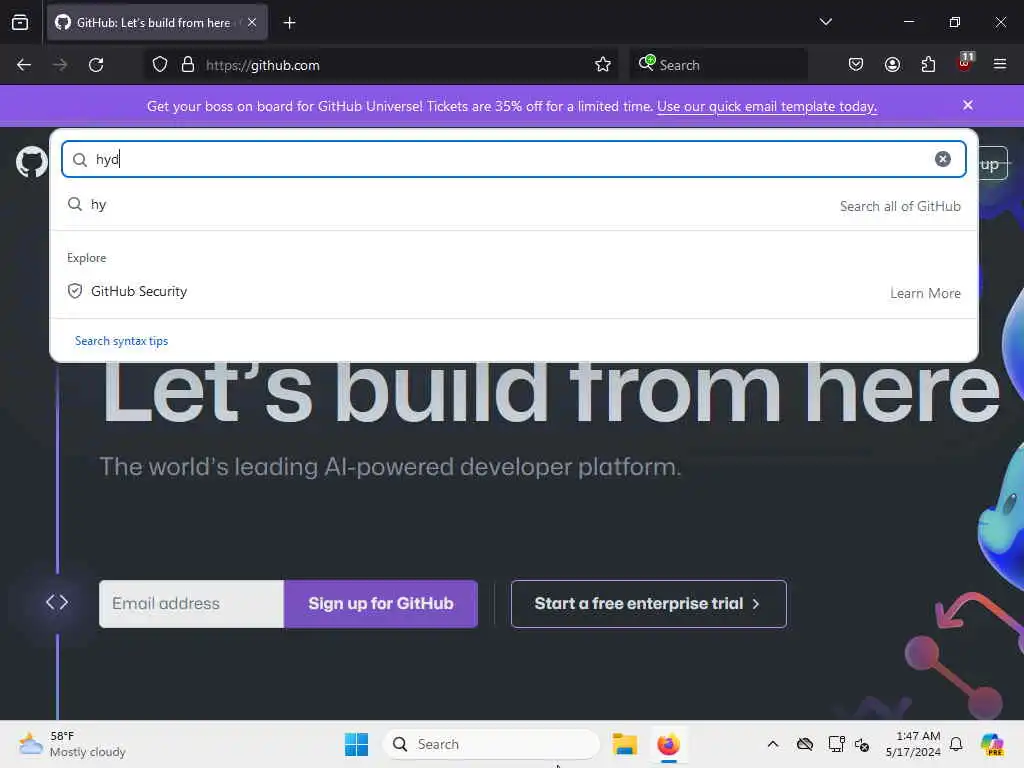Screen dimensions: 1024x768
Task: Open the clock showing 1:47 AM
Action: (x=912, y=744)
